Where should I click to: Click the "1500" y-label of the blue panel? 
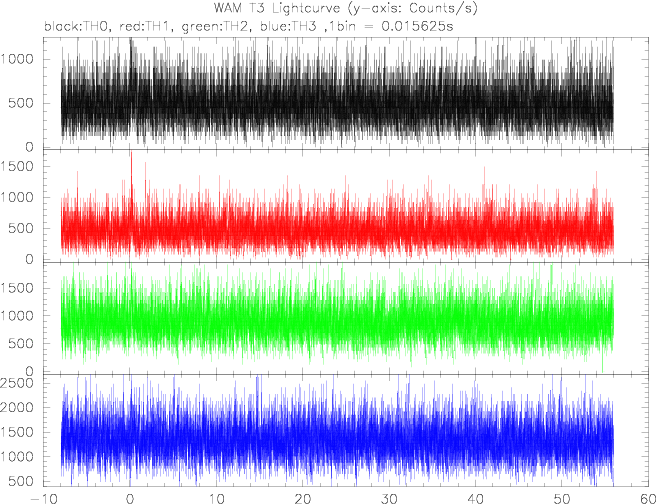pos(17,432)
